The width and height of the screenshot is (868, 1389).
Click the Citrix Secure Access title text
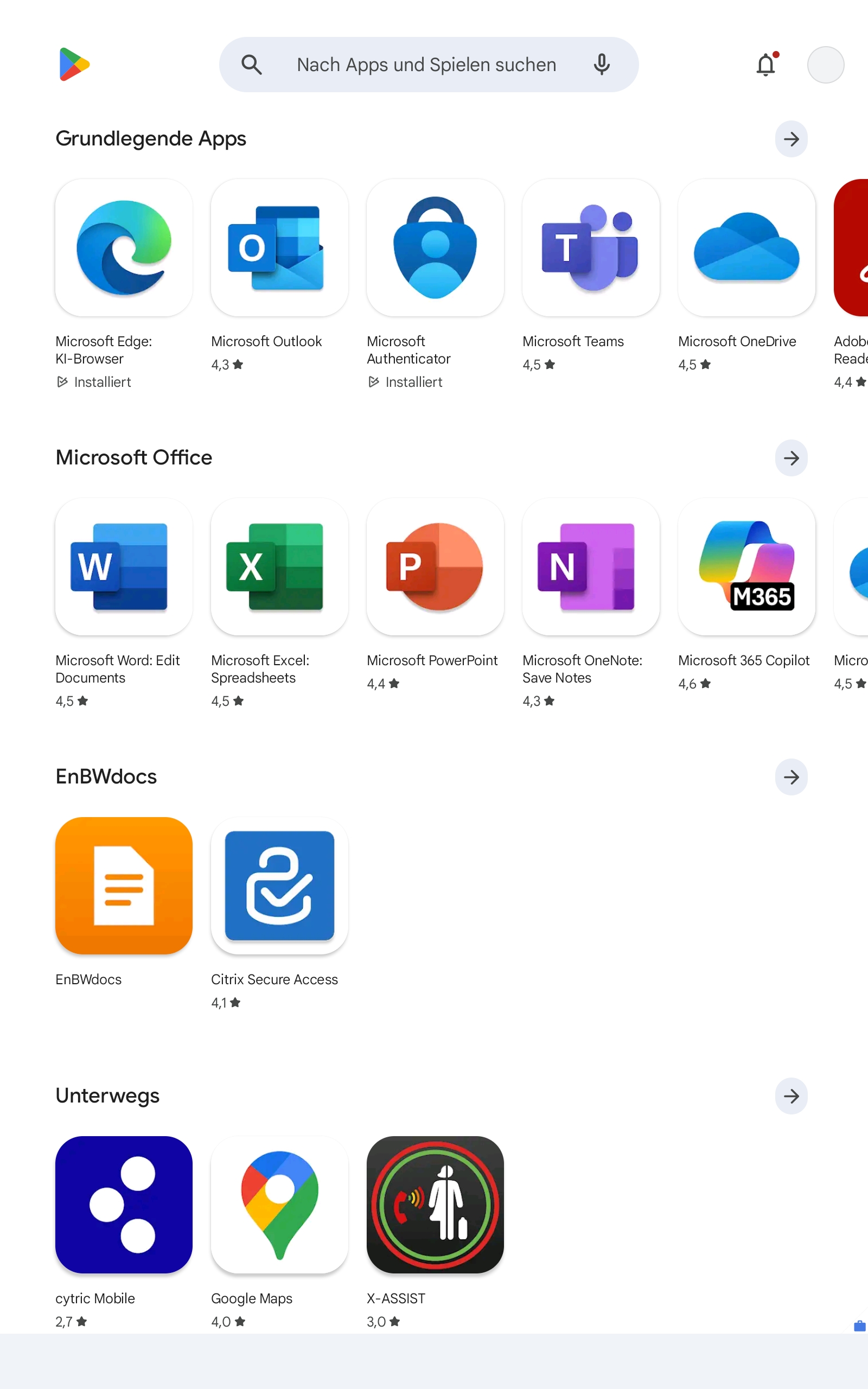(x=275, y=980)
